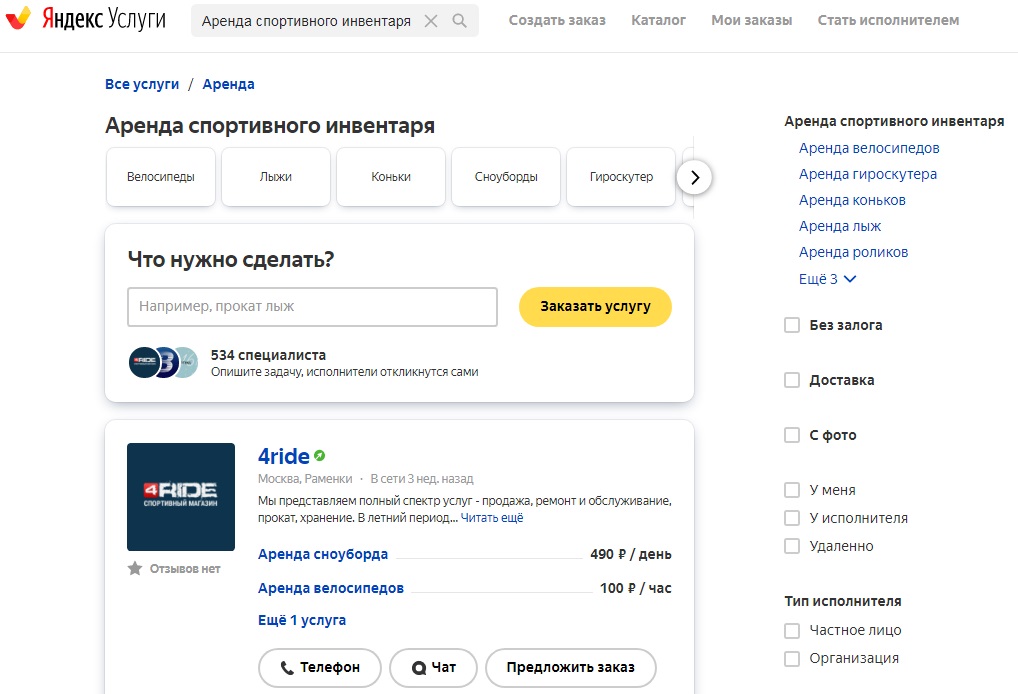Enable the Без залога filter
The image size is (1018, 694).
(792, 325)
